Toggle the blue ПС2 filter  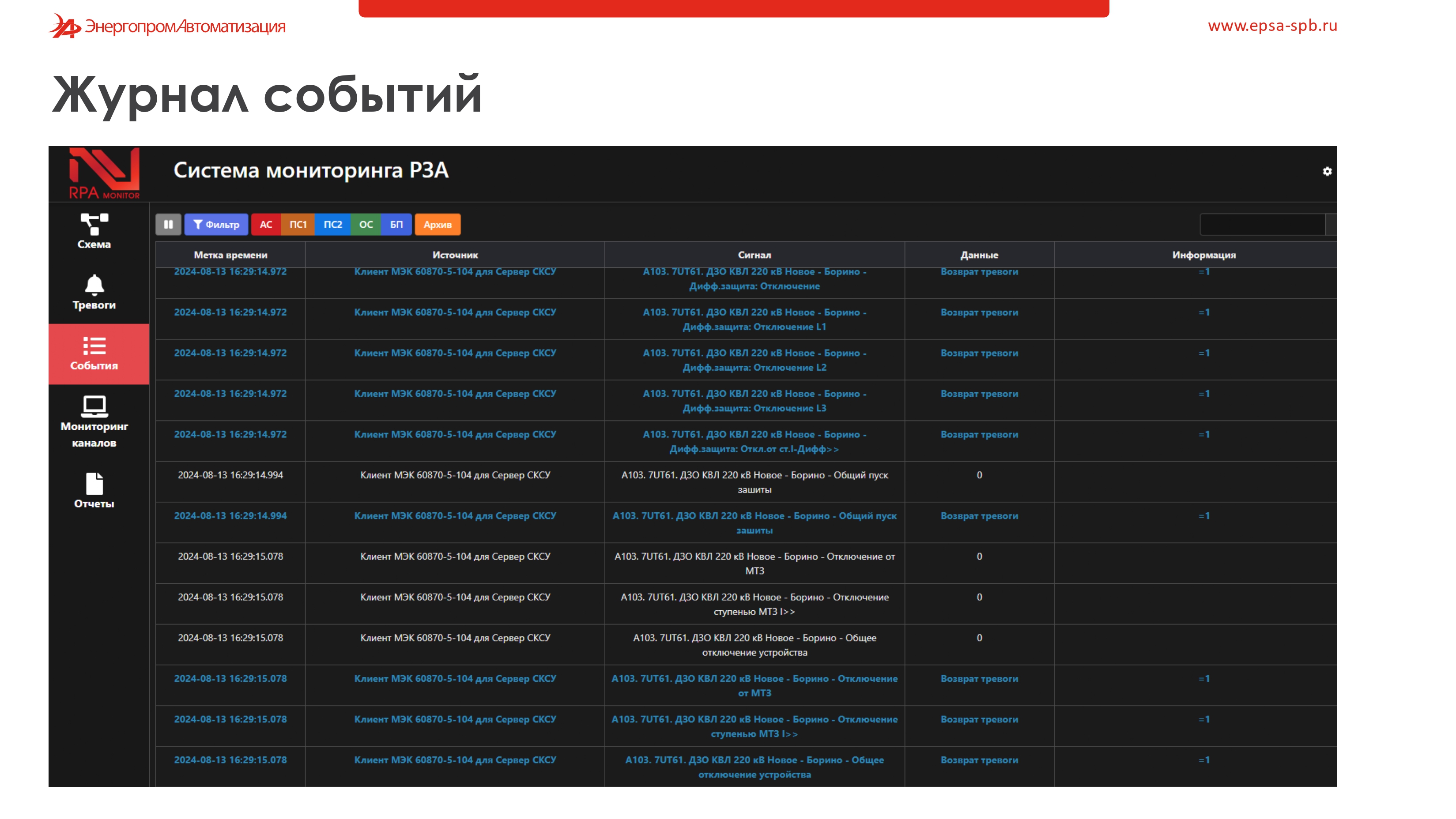pos(332,224)
